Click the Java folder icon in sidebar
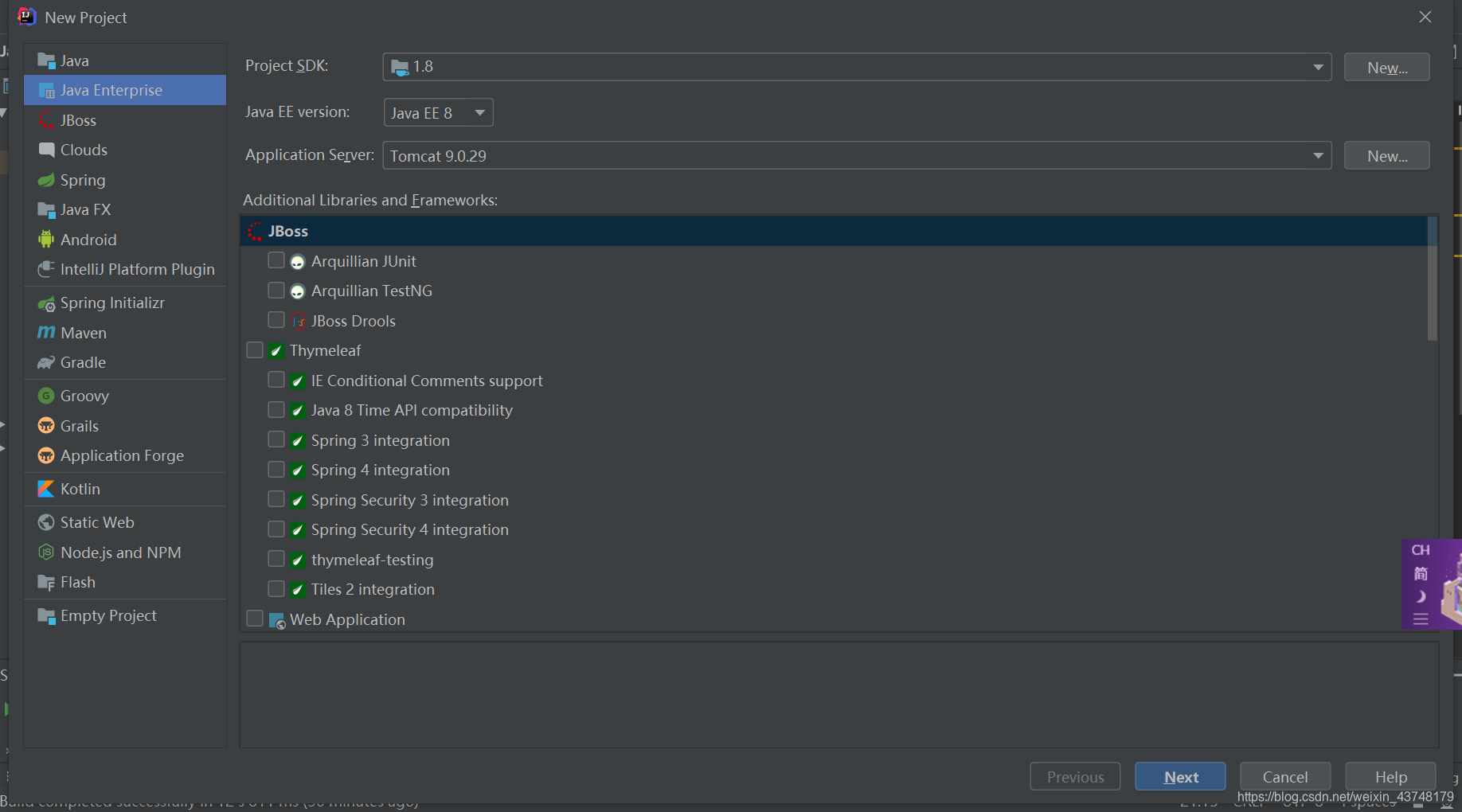 pos(46,61)
